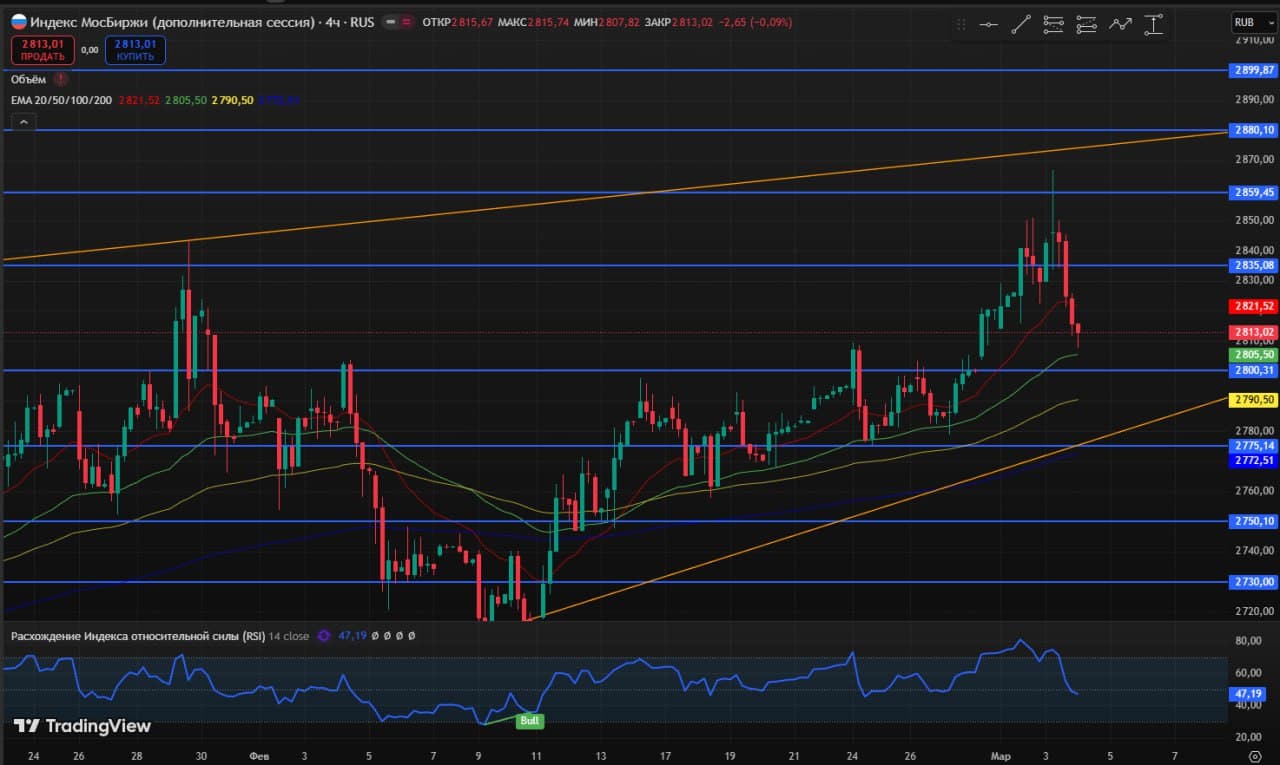The image size is (1280, 765).
Task: Click the purple RSI indicator status icon
Action: pos(323,635)
